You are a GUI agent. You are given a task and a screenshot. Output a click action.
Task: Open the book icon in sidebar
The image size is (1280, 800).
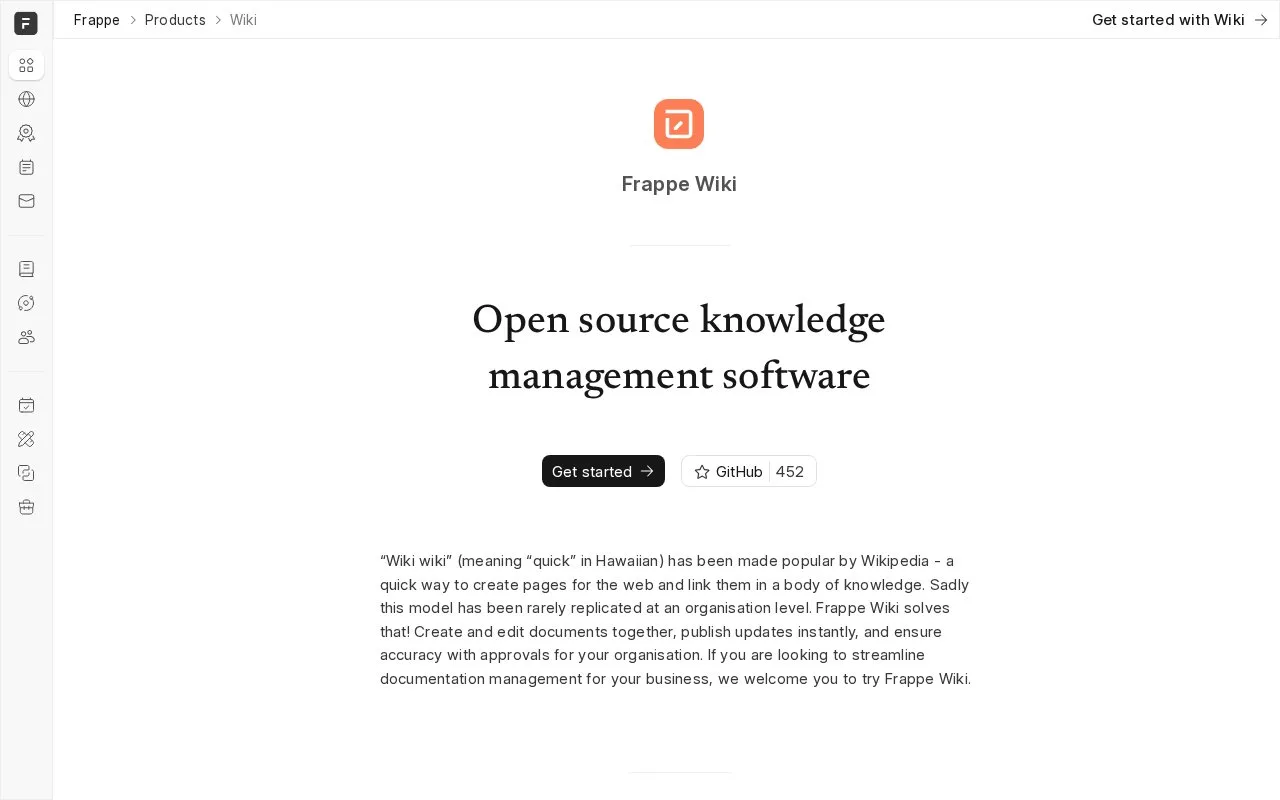point(26,269)
